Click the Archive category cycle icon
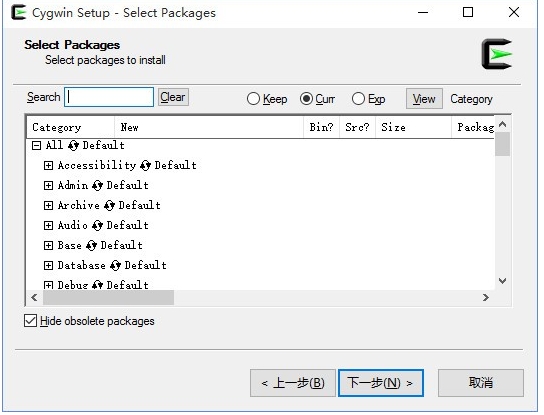 click(109, 205)
